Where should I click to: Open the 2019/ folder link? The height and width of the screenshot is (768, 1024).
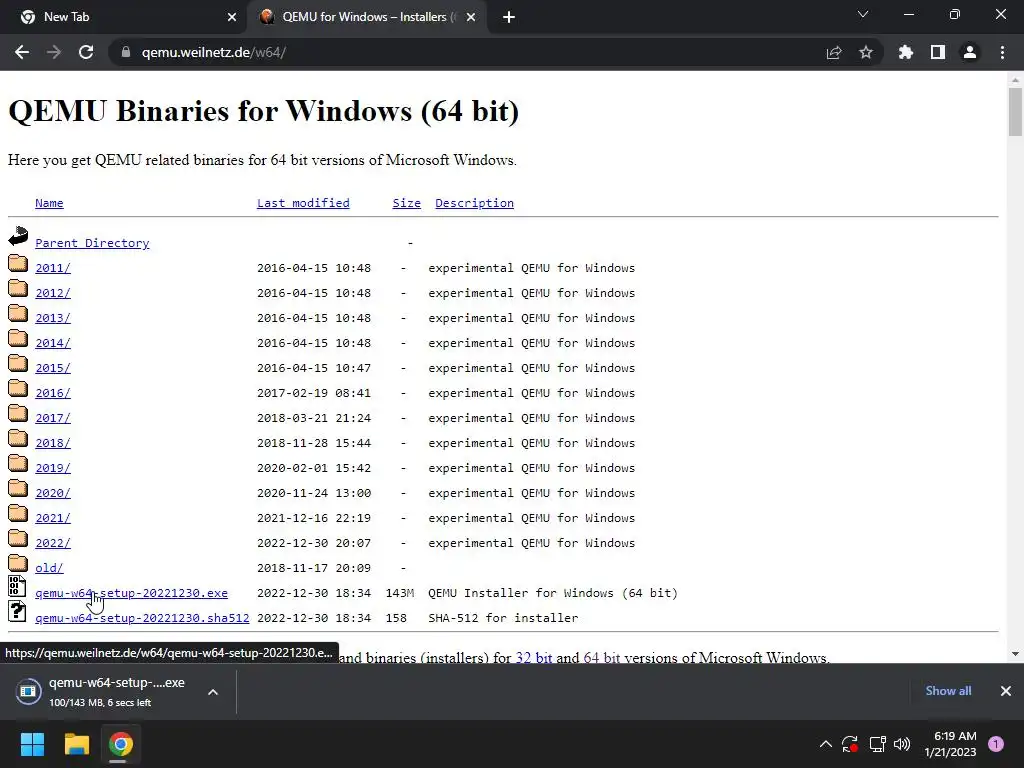[53, 468]
